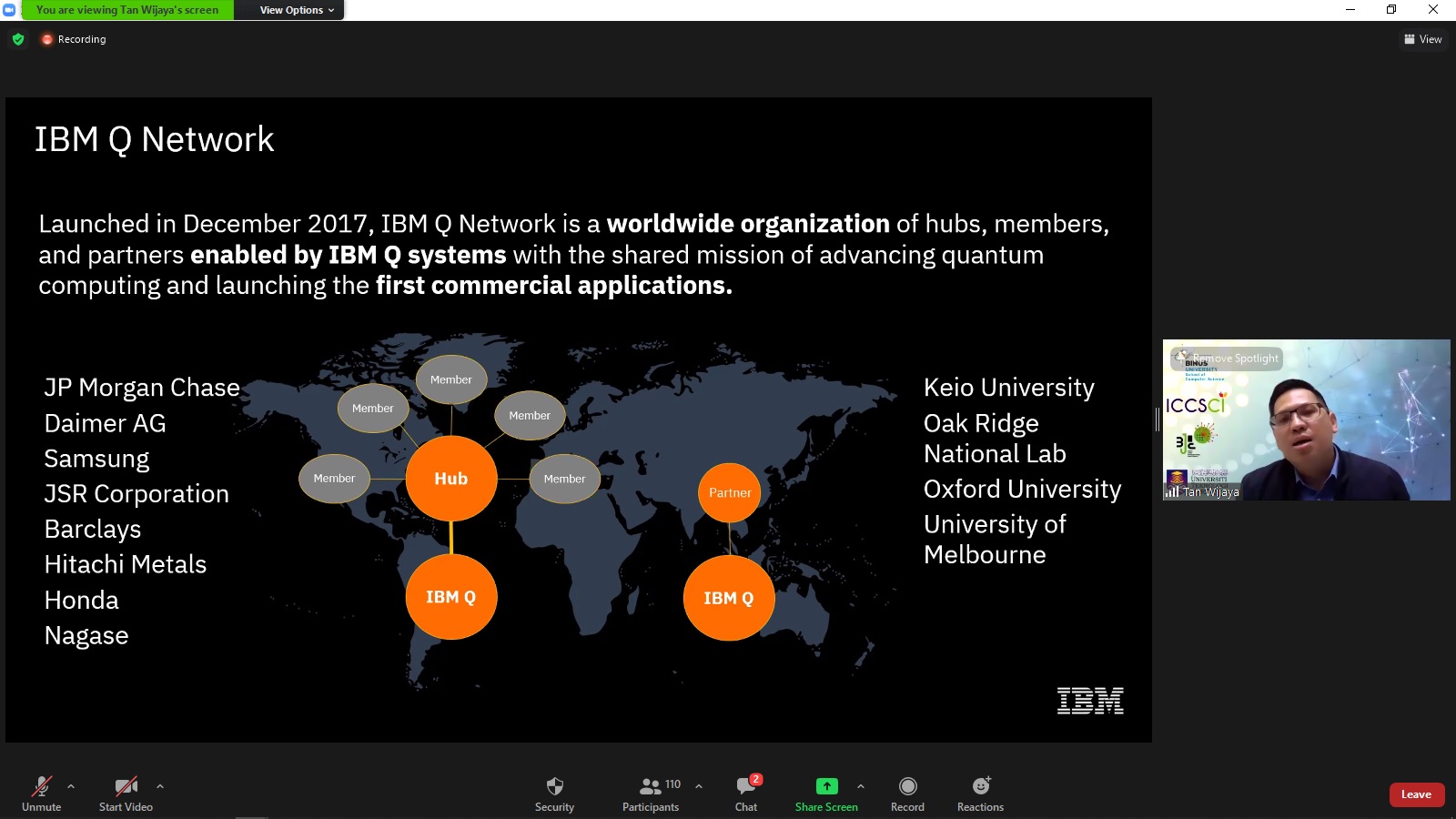This screenshot has width=1456, height=819.
Task: Click the green encryption shield icon
Action: click(18, 39)
